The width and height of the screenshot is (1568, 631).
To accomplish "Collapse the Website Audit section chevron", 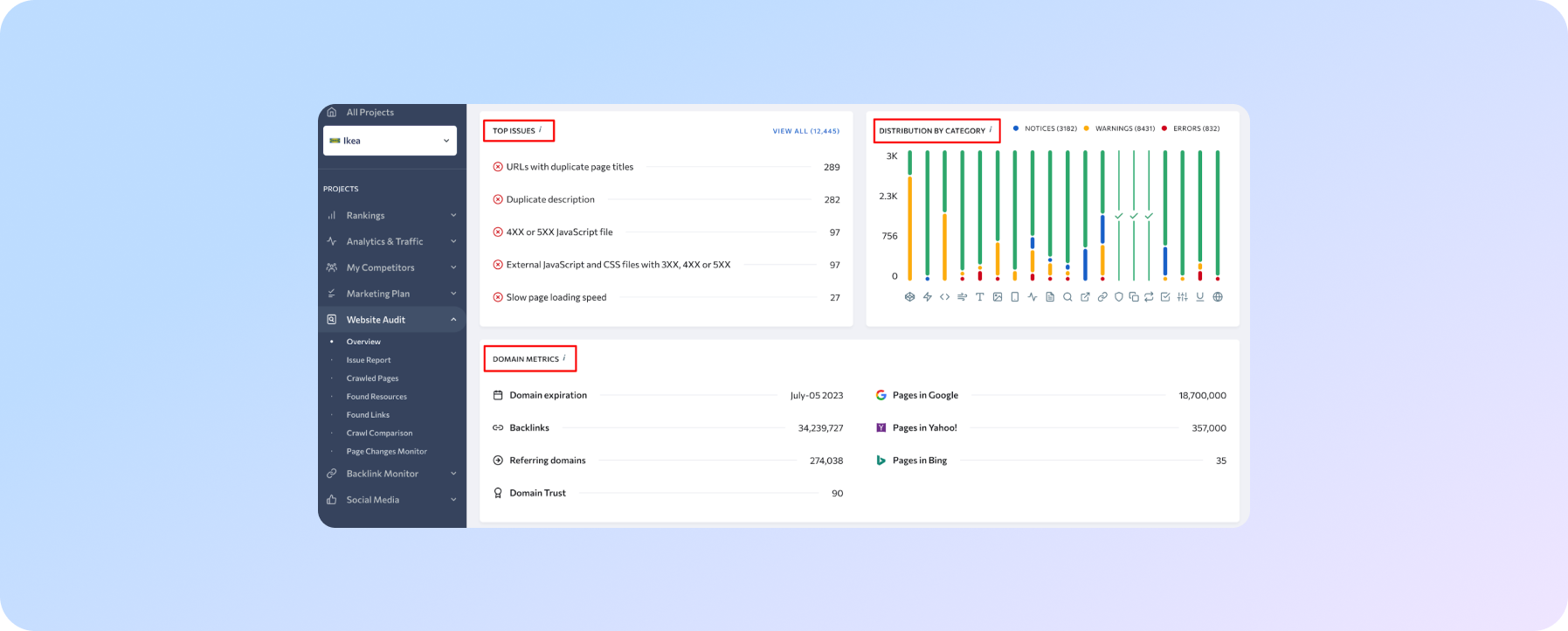I will click(x=453, y=320).
